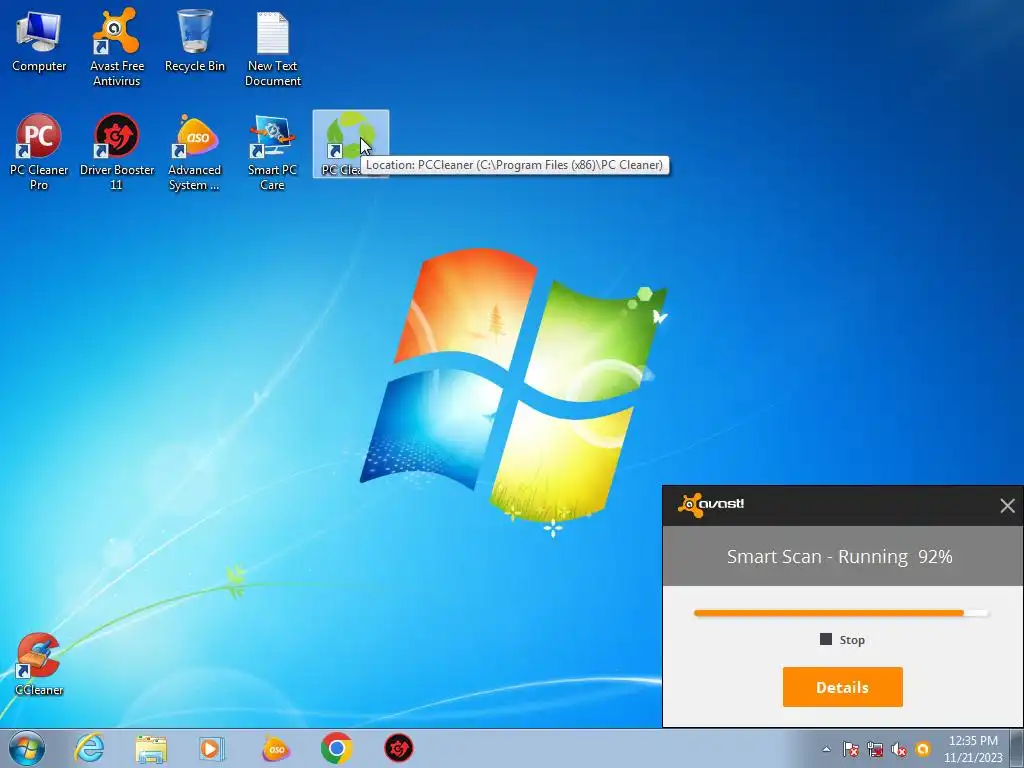This screenshot has height=768, width=1024.
Task: Open scan Details in Avast popup
Action: [x=842, y=687]
